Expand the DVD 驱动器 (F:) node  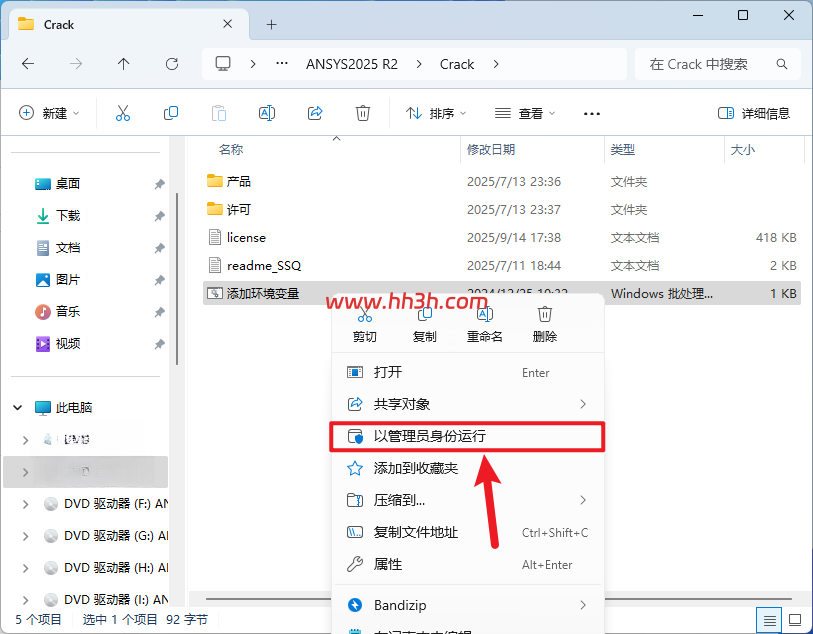[x=25, y=504]
